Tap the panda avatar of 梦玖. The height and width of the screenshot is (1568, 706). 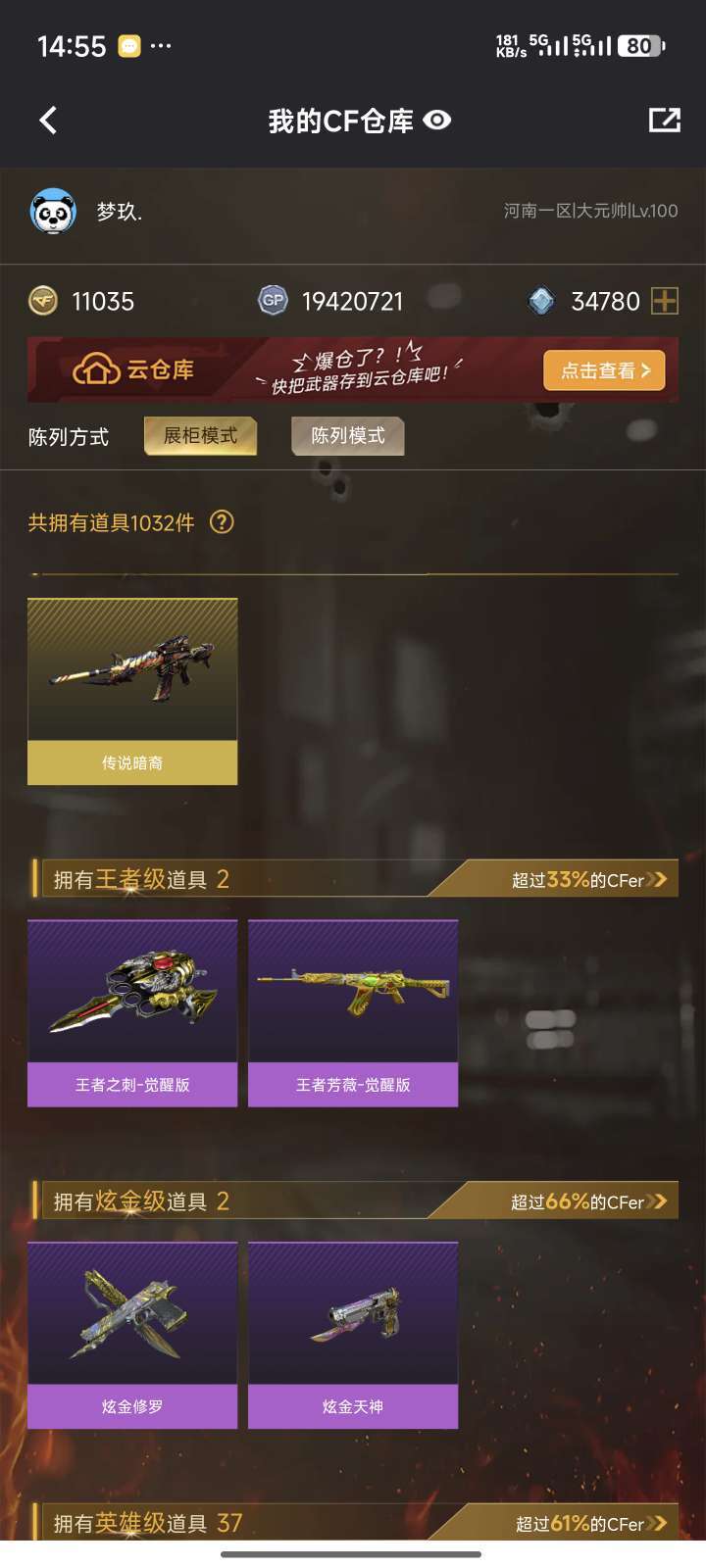[x=54, y=211]
